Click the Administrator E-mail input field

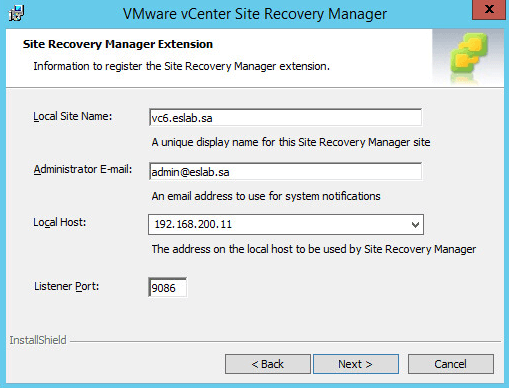pos(285,171)
